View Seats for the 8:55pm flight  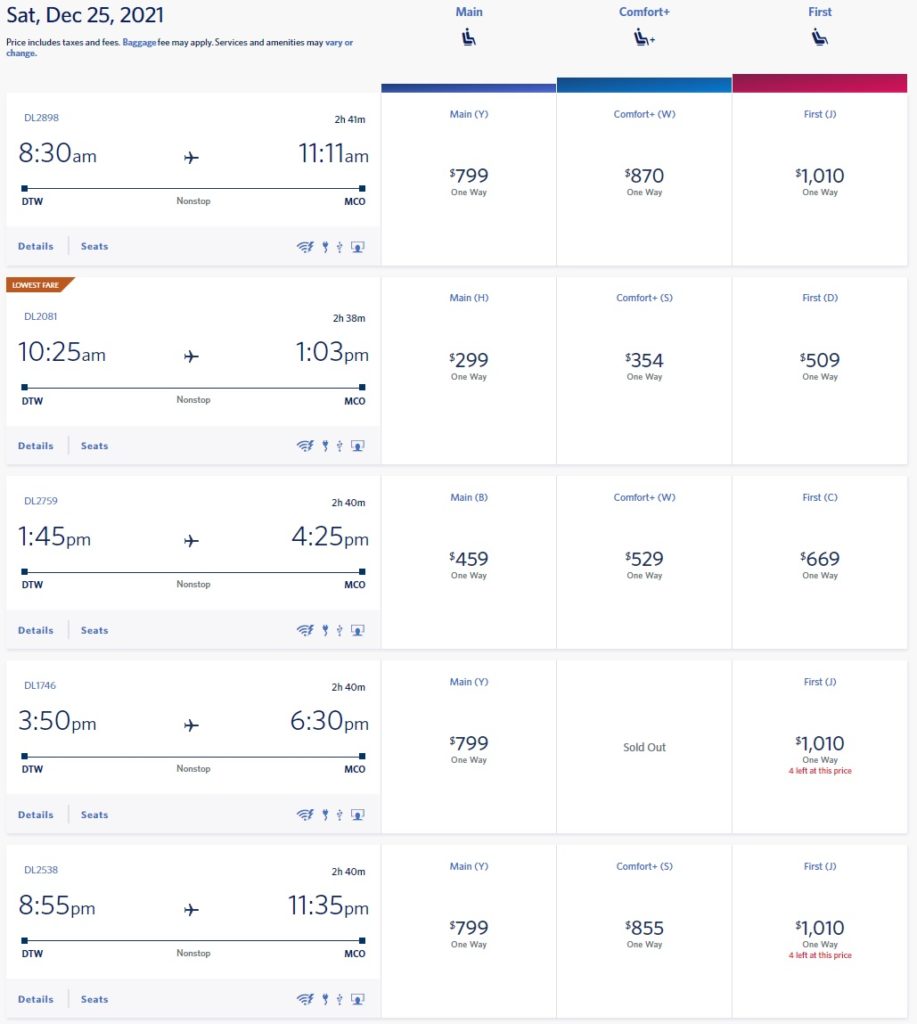(x=94, y=999)
